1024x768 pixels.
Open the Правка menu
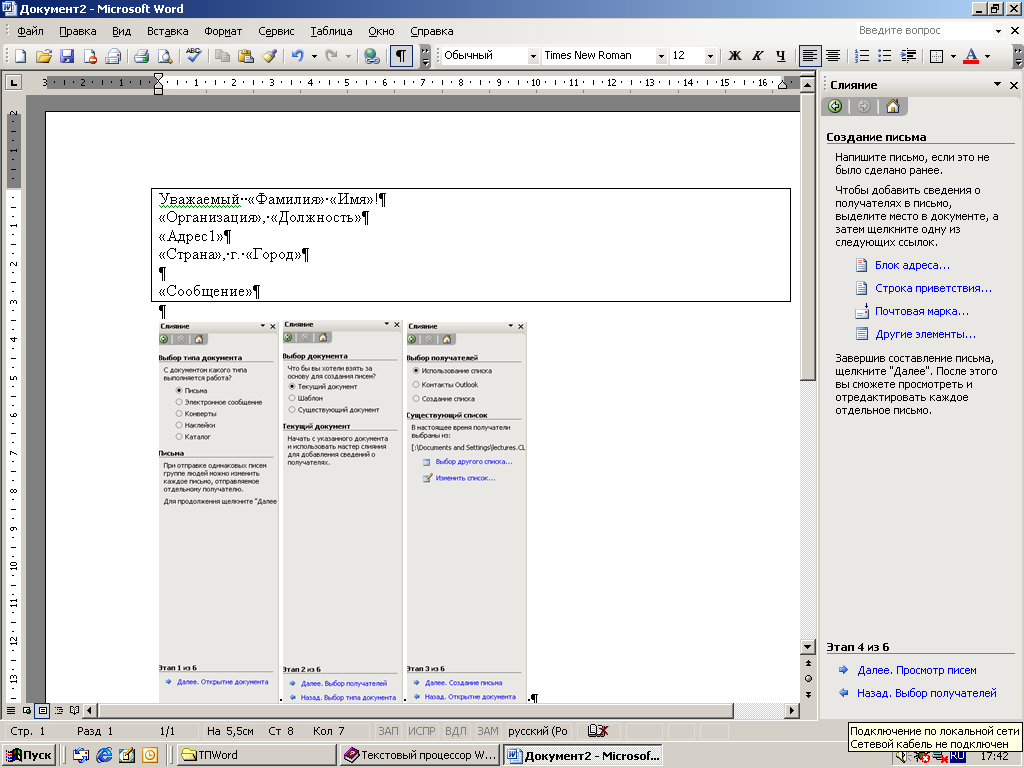78,31
